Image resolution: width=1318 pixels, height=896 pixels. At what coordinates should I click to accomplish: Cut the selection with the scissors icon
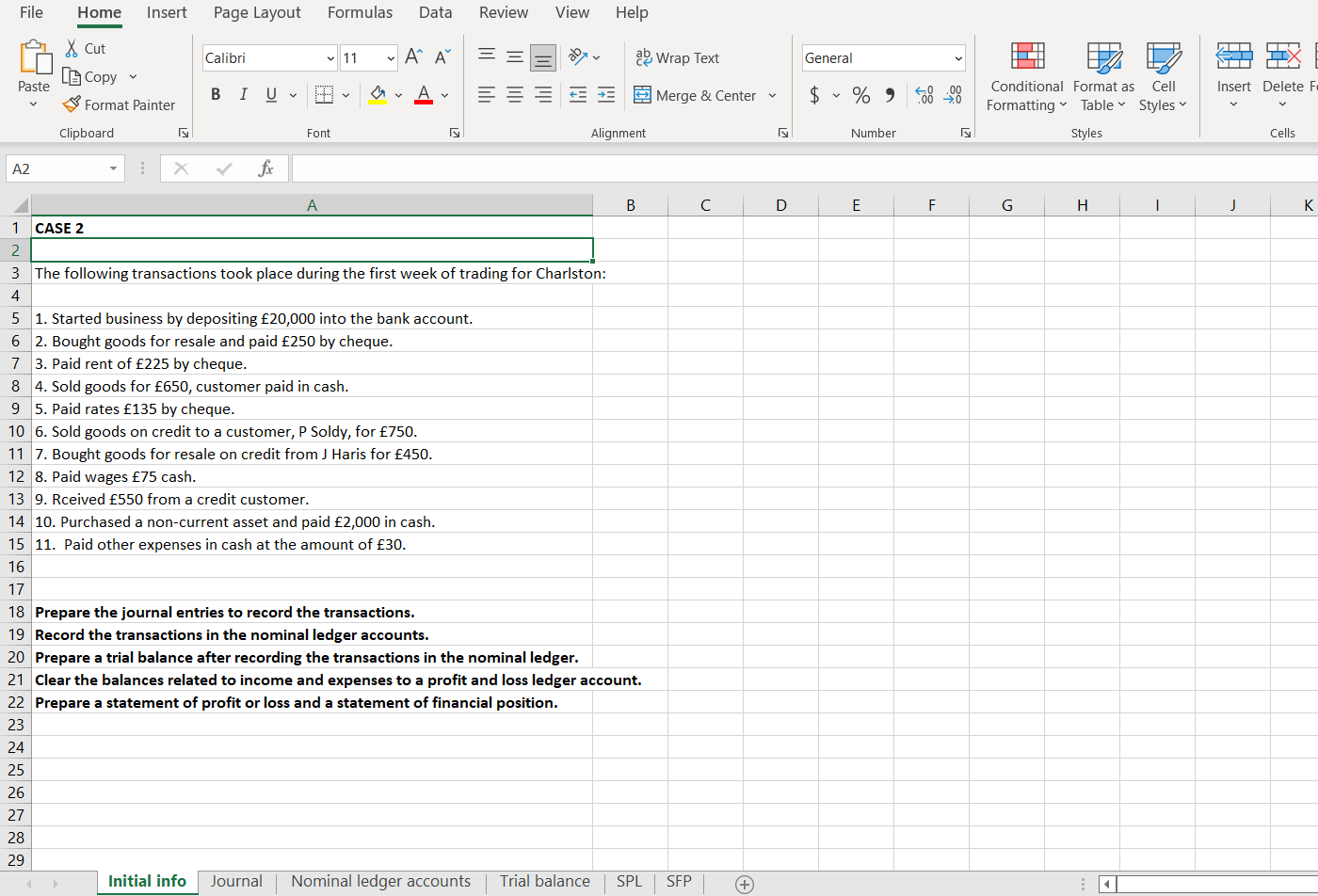click(x=72, y=48)
